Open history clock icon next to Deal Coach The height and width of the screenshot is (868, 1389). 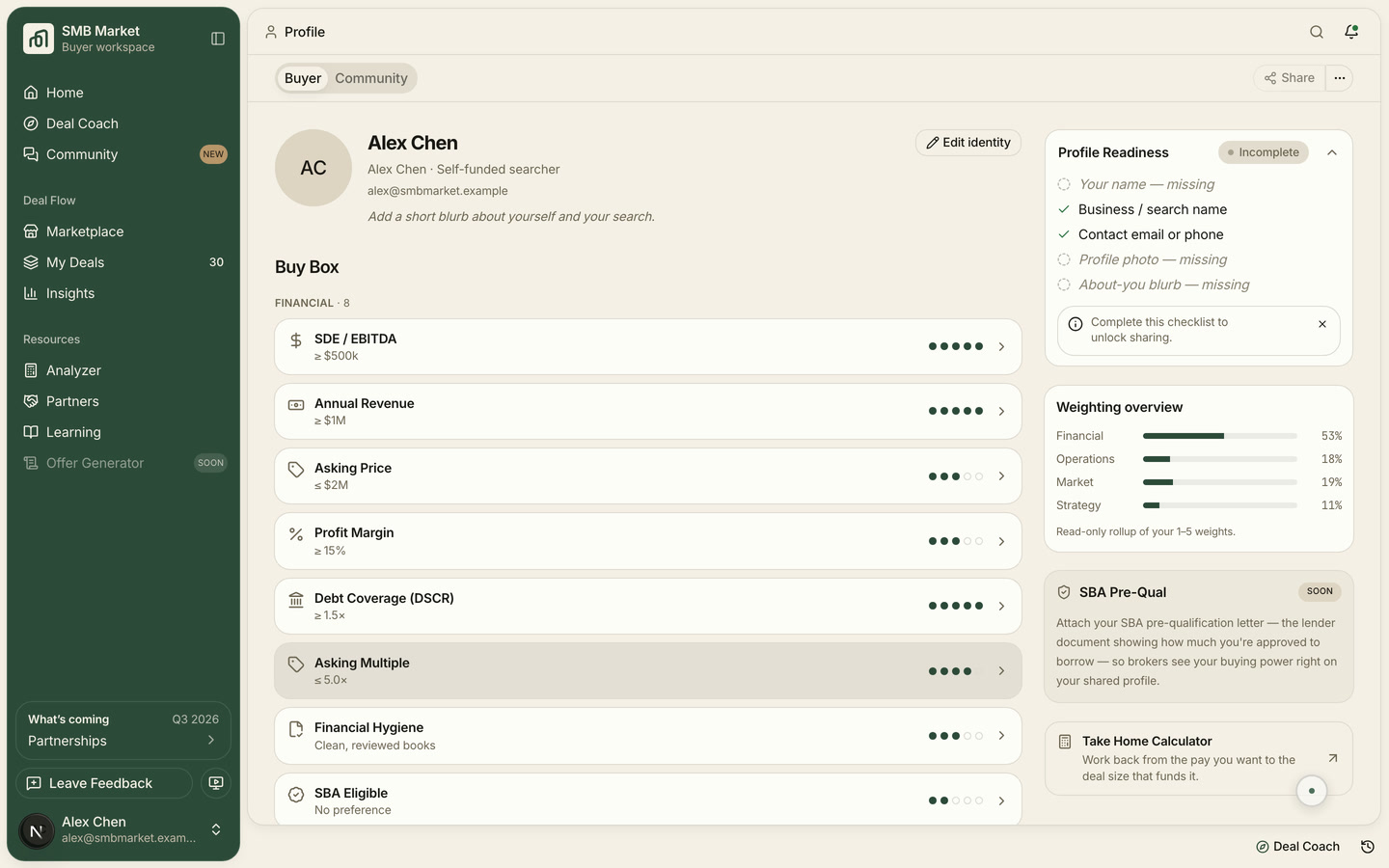[x=1367, y=847]
